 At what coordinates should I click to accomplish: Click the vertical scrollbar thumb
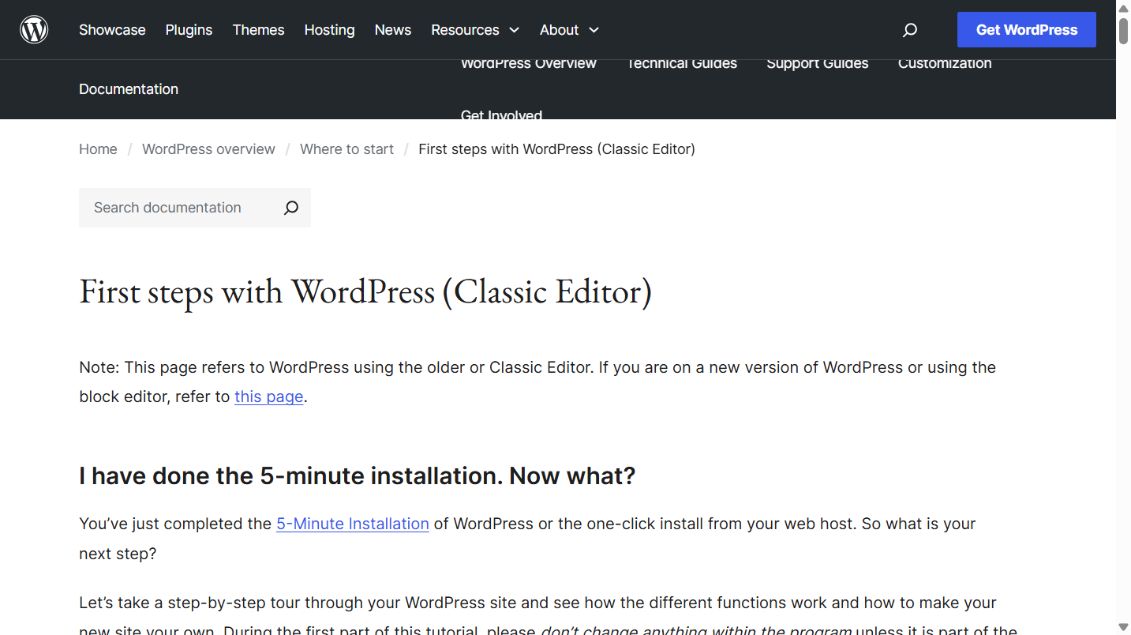click(x=1123, y=30)
